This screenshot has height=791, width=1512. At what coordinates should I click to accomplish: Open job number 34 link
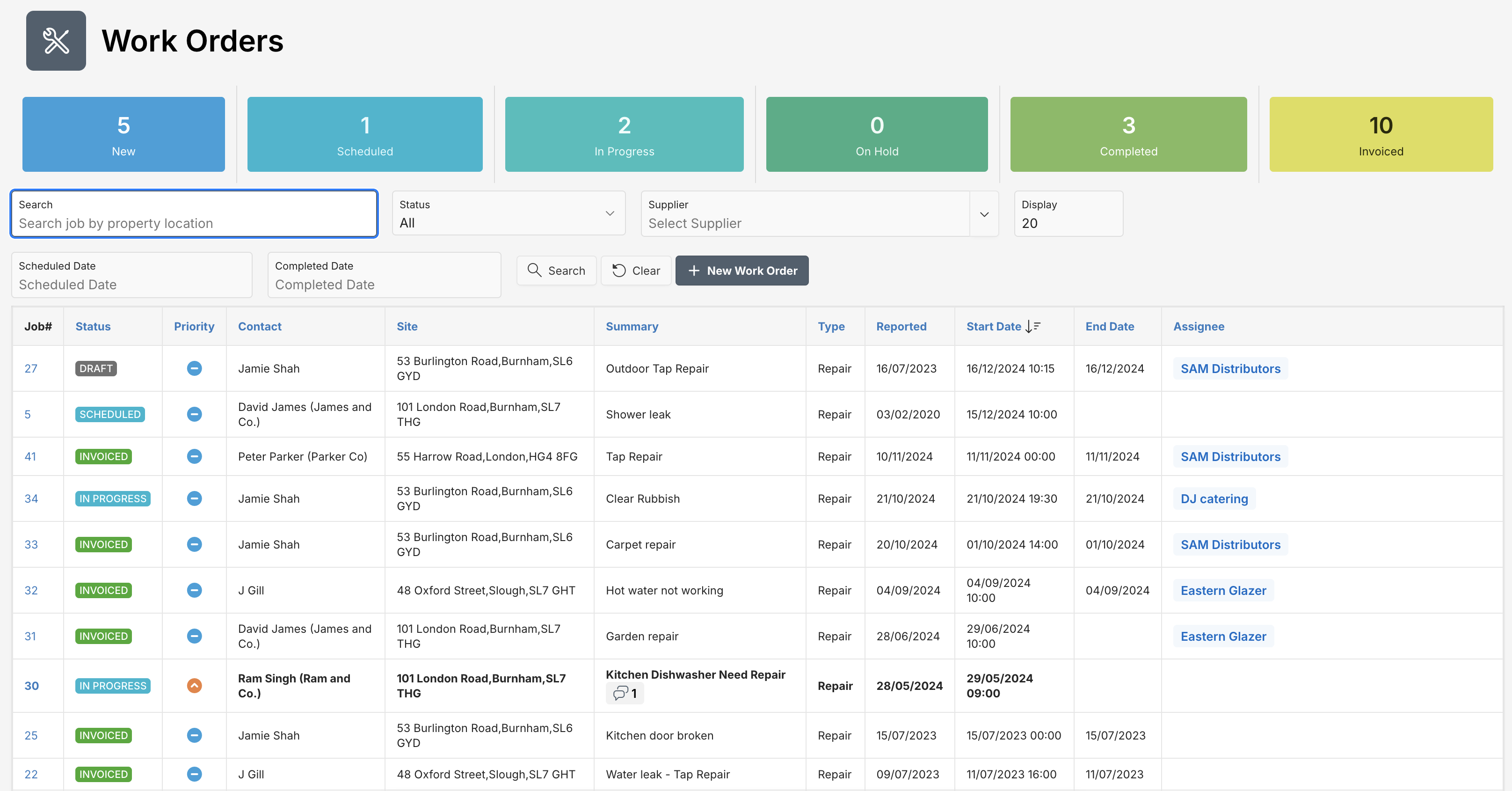coord(31,498)
